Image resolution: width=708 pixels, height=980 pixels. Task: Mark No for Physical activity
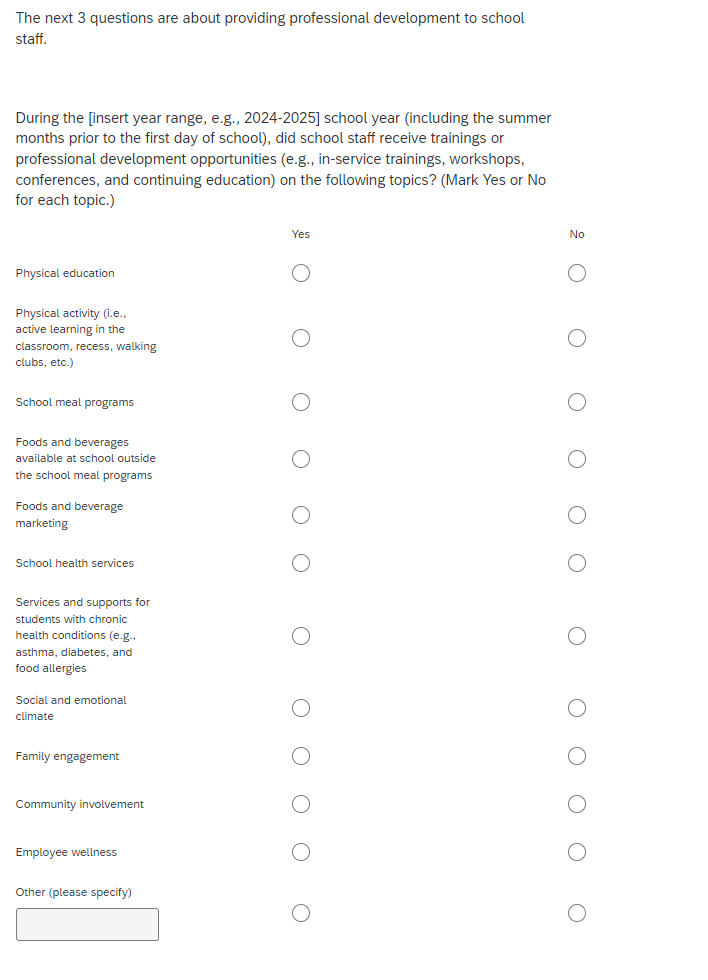(x=576, y=338)
